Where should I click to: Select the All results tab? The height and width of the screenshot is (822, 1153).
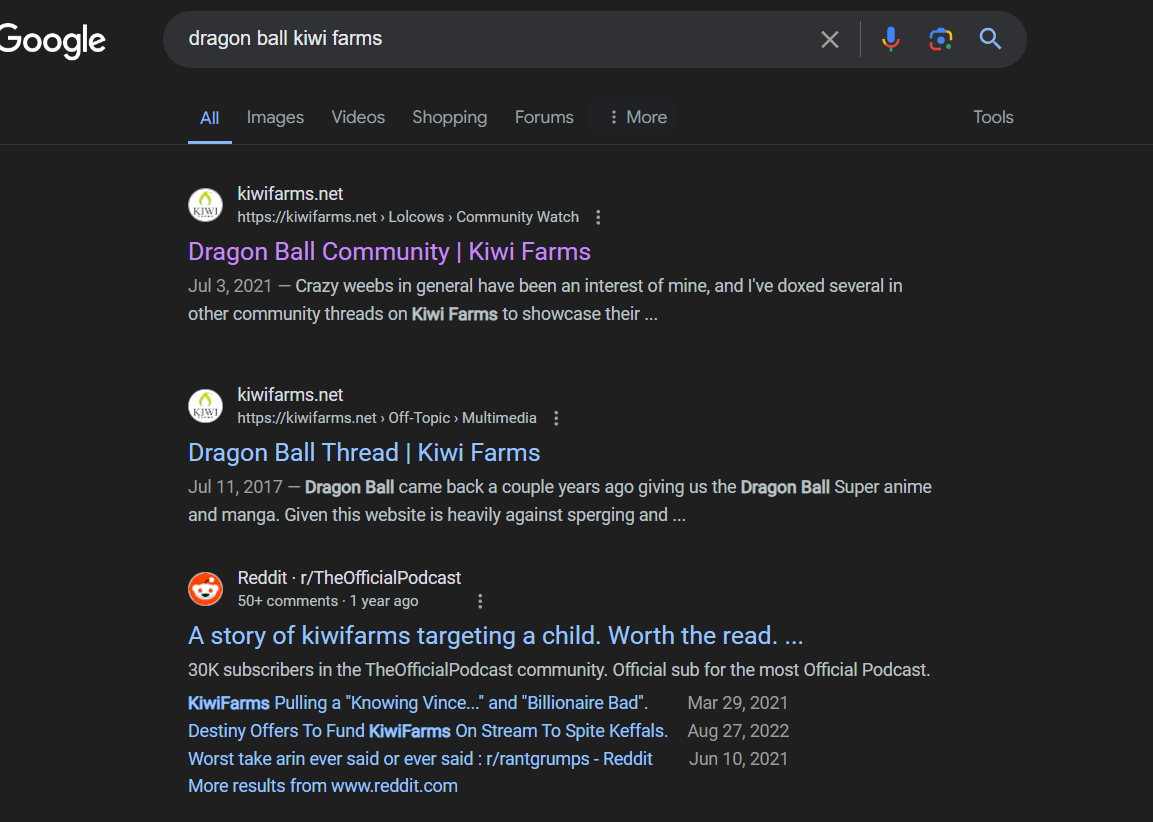click(210, 118)
